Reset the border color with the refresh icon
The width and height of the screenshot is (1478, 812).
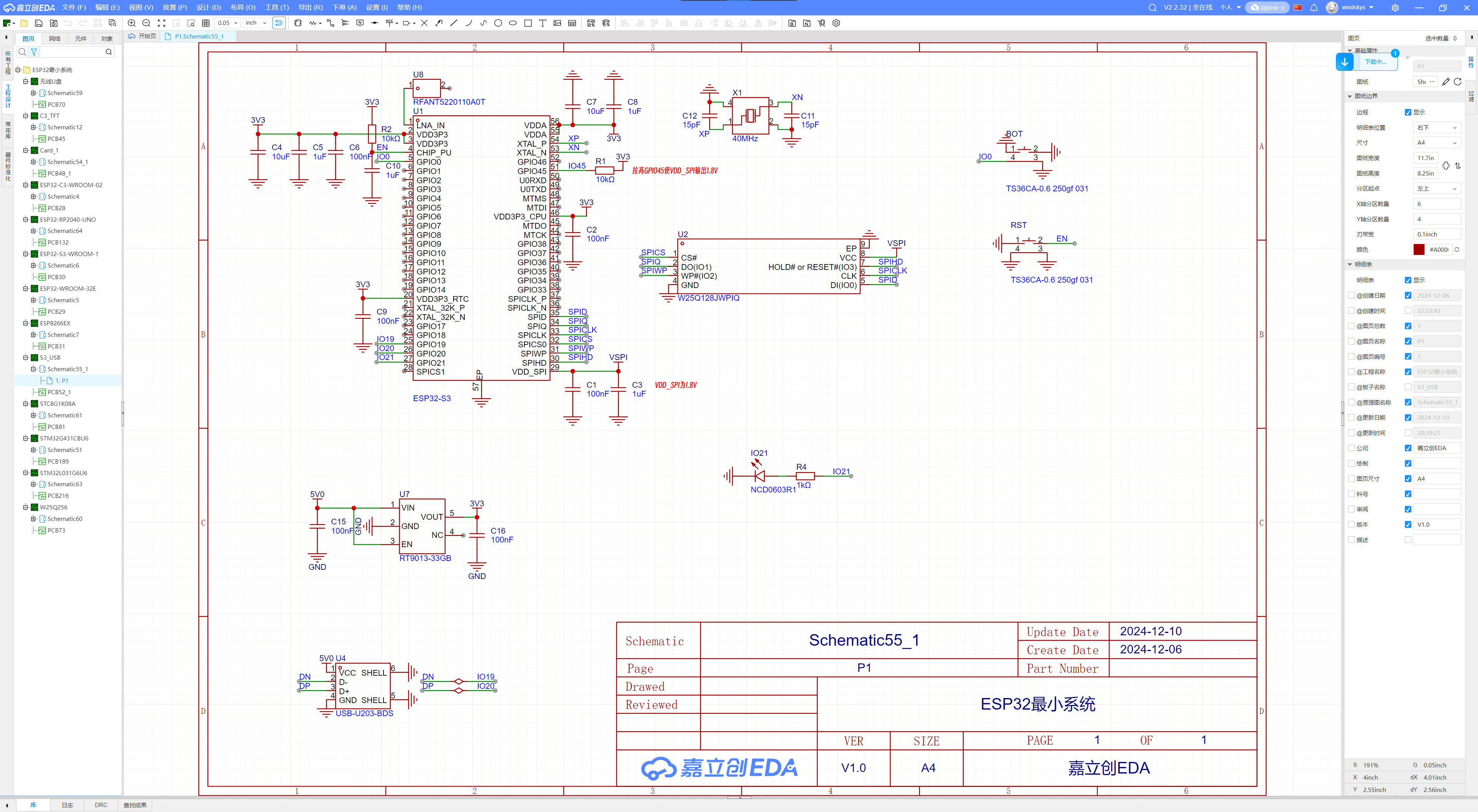coord(1457,249)
